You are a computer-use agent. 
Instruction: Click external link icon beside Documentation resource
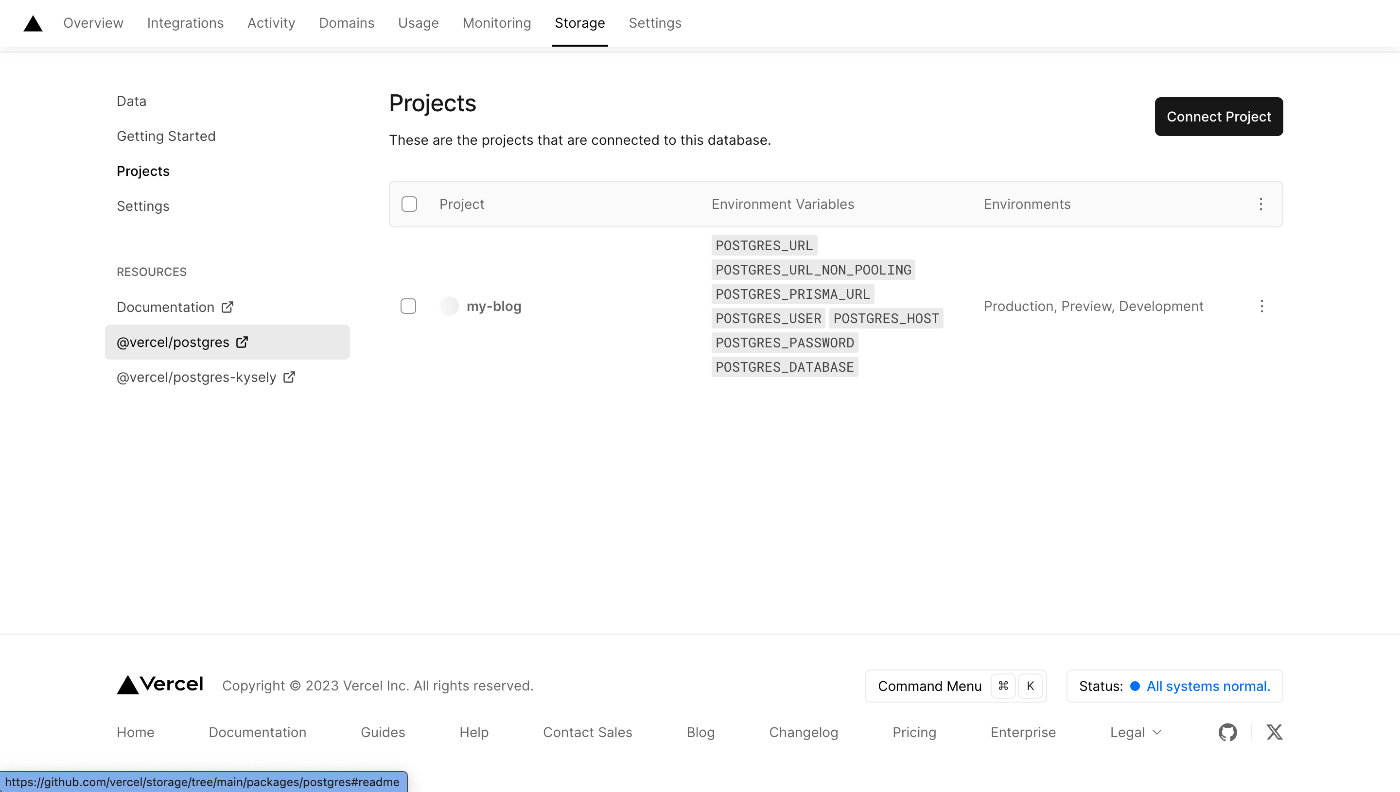pyautogui.click(x=227, y=307)
